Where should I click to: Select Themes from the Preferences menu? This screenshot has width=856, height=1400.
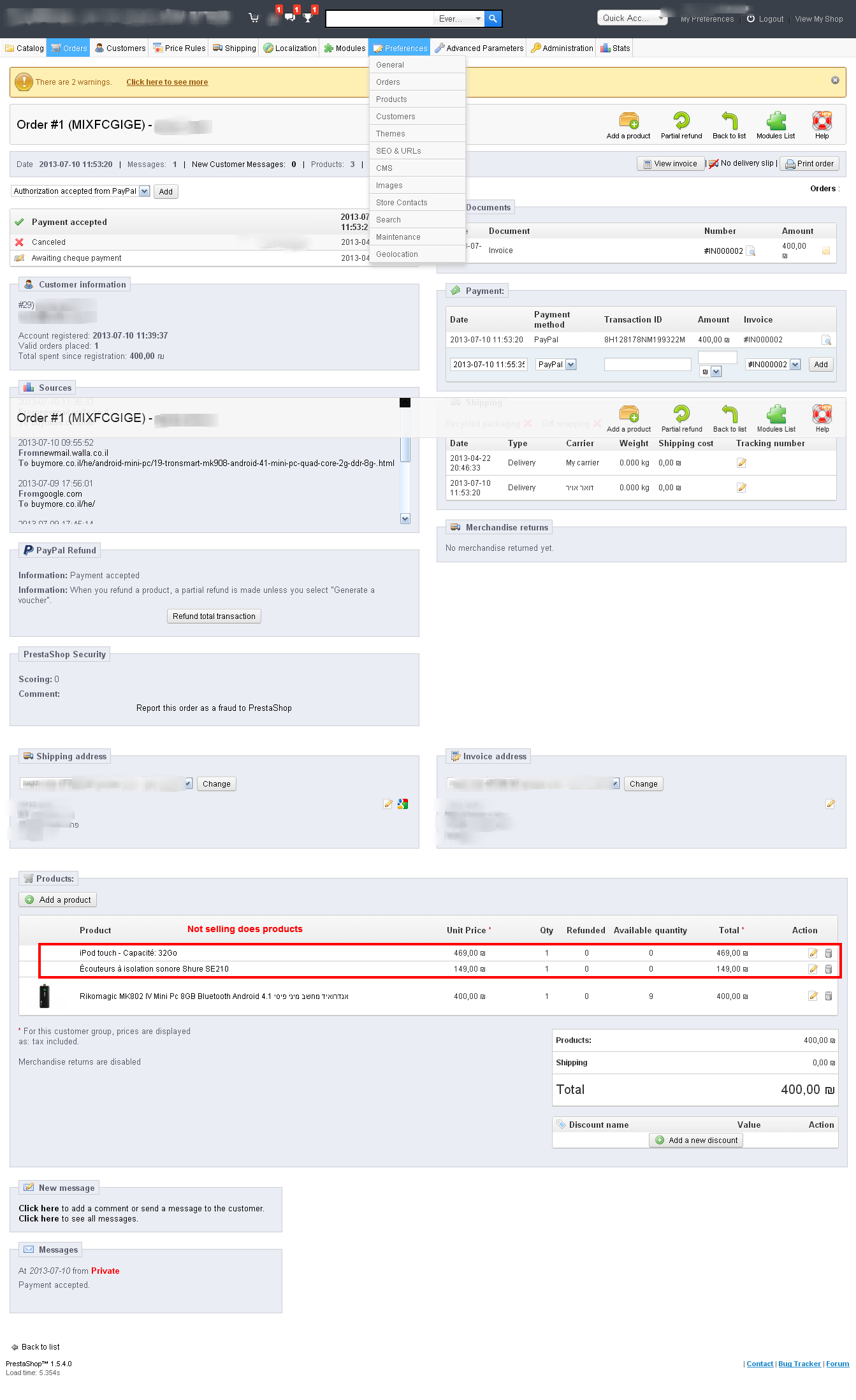(417, 134)
